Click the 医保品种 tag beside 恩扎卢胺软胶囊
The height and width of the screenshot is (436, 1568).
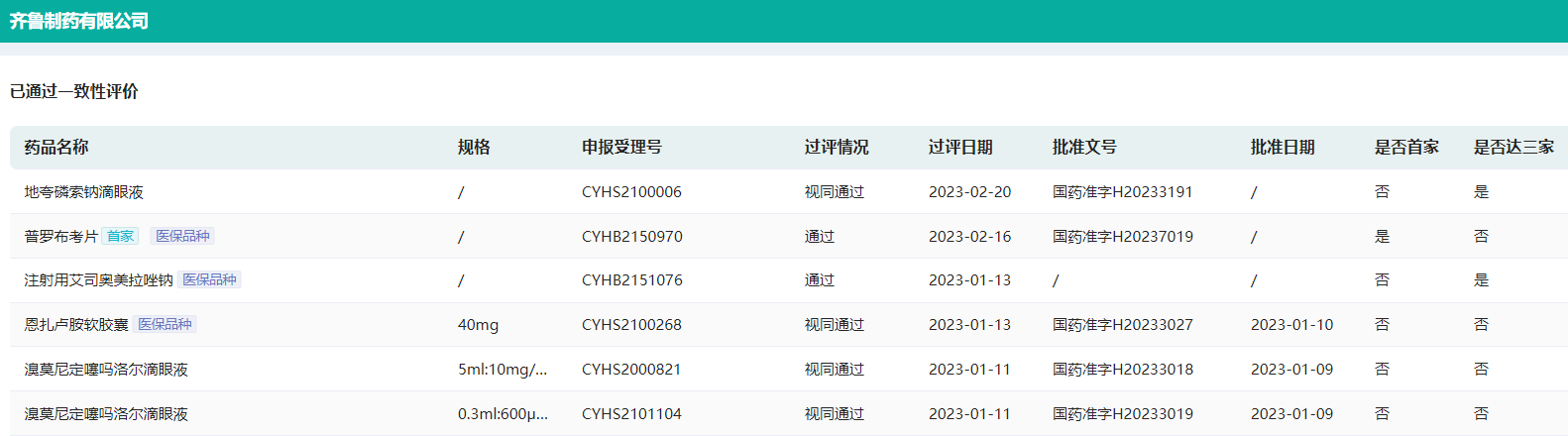pyautogui.click(x=165, y=324)
